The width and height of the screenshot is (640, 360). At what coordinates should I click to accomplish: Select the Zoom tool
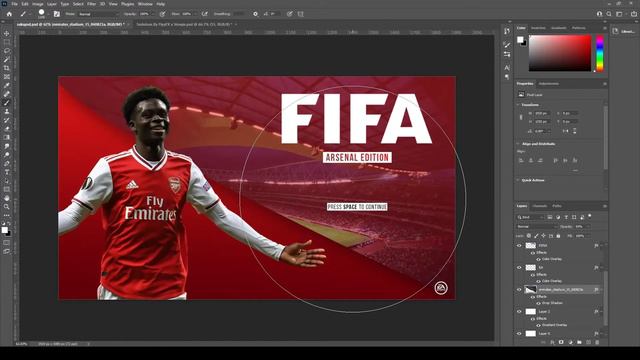(7, 207)
